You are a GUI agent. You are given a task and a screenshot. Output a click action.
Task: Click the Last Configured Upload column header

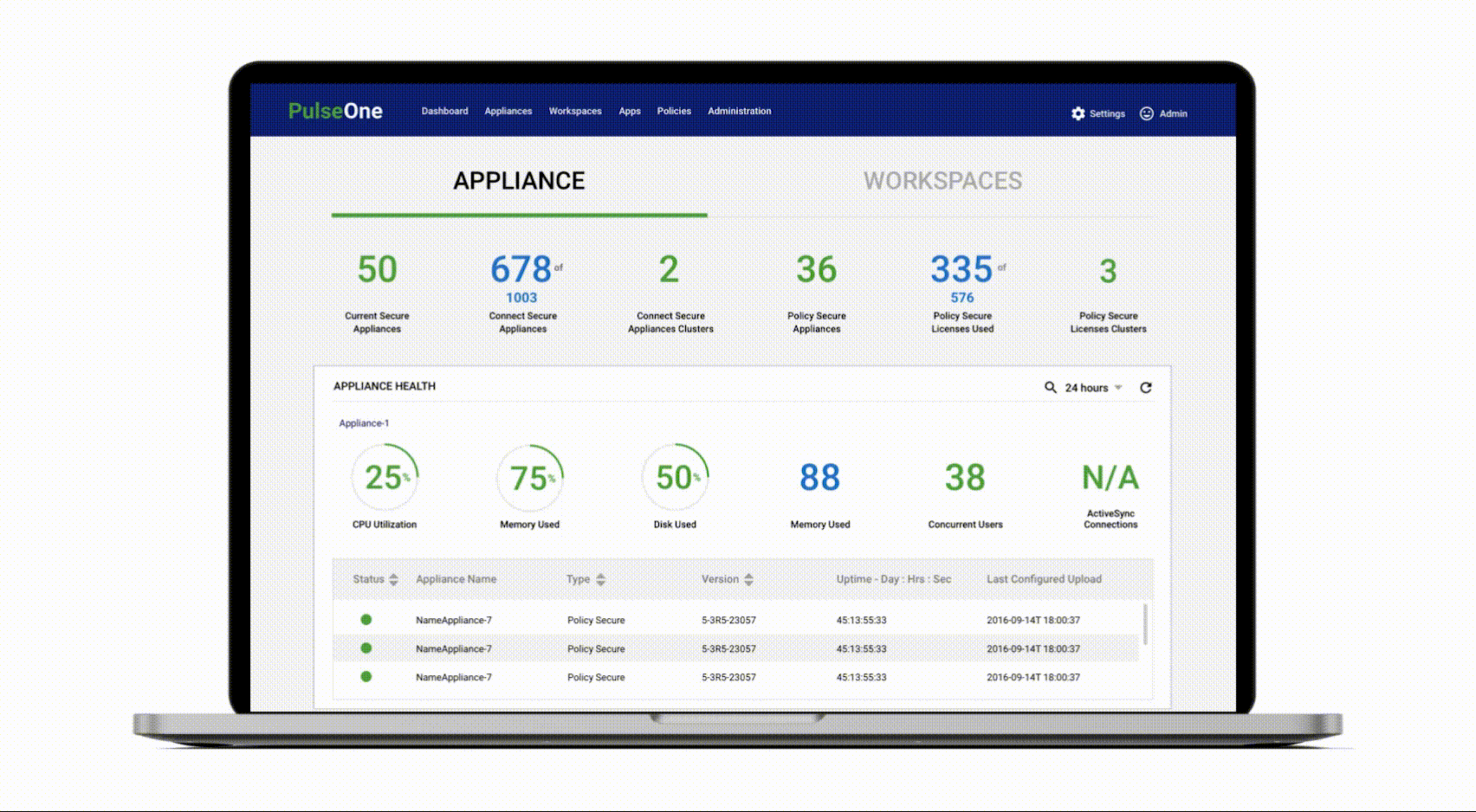coord(1044,579)
